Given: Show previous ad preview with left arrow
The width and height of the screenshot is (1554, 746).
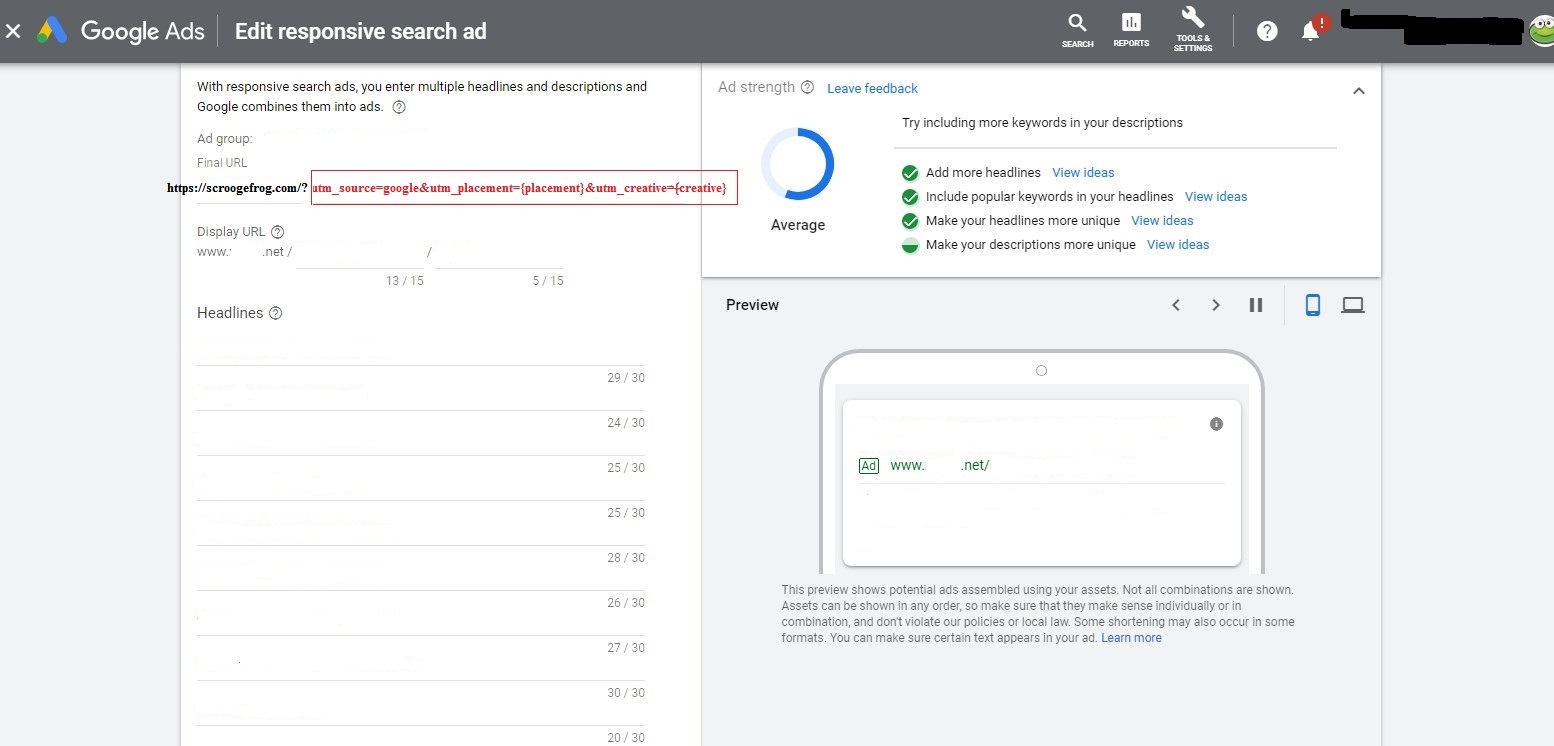Looking at the screenshot, I should [x=1176, y=305].
